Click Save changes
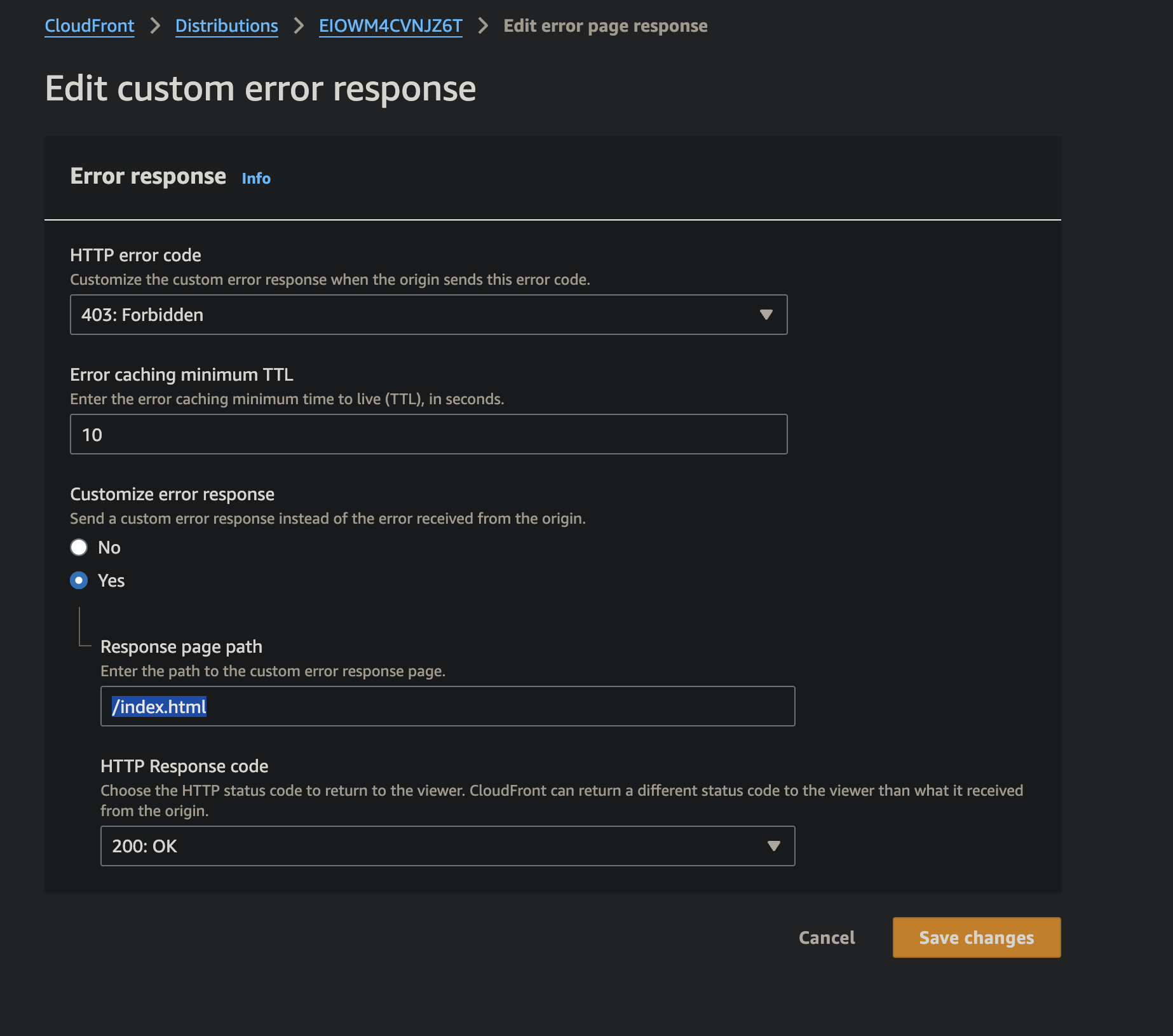 [976, 937]
